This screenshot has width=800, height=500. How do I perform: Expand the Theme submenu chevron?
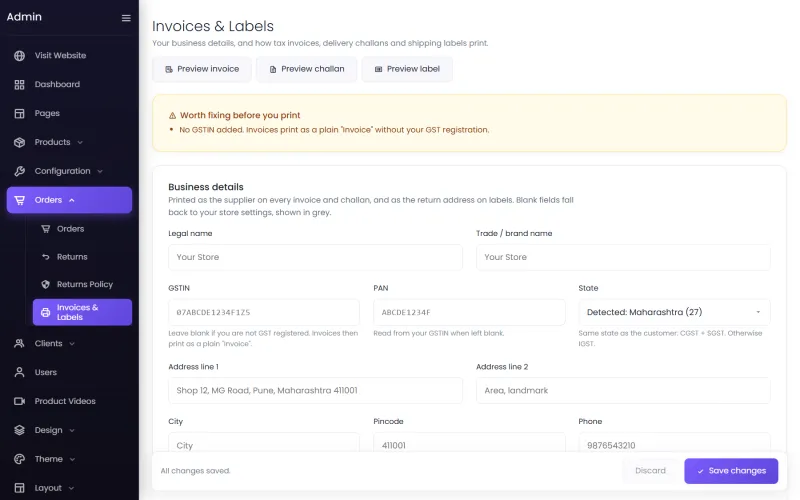click(72, 459)
